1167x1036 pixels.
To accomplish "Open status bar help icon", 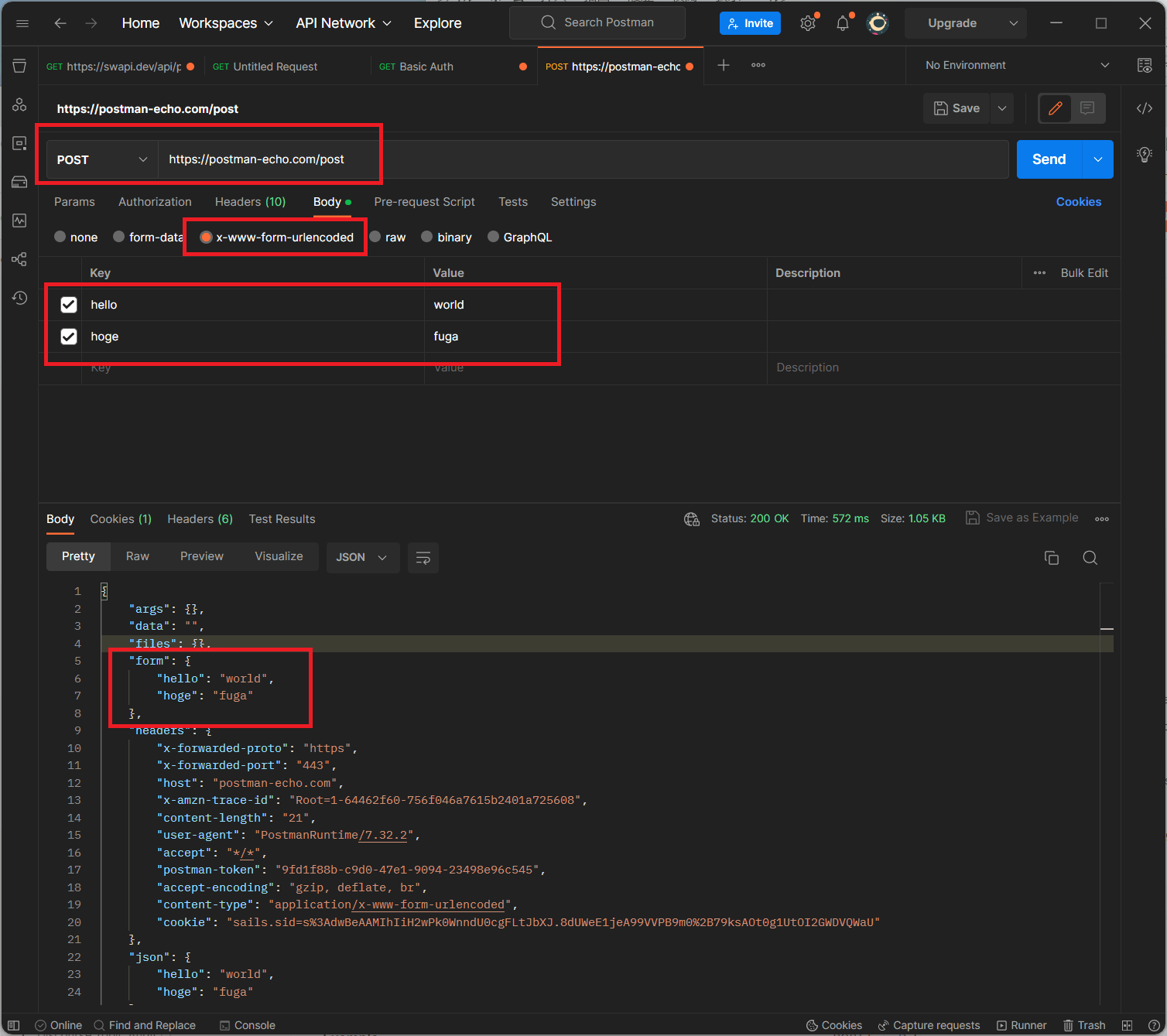I will tap(1154, 1025).
